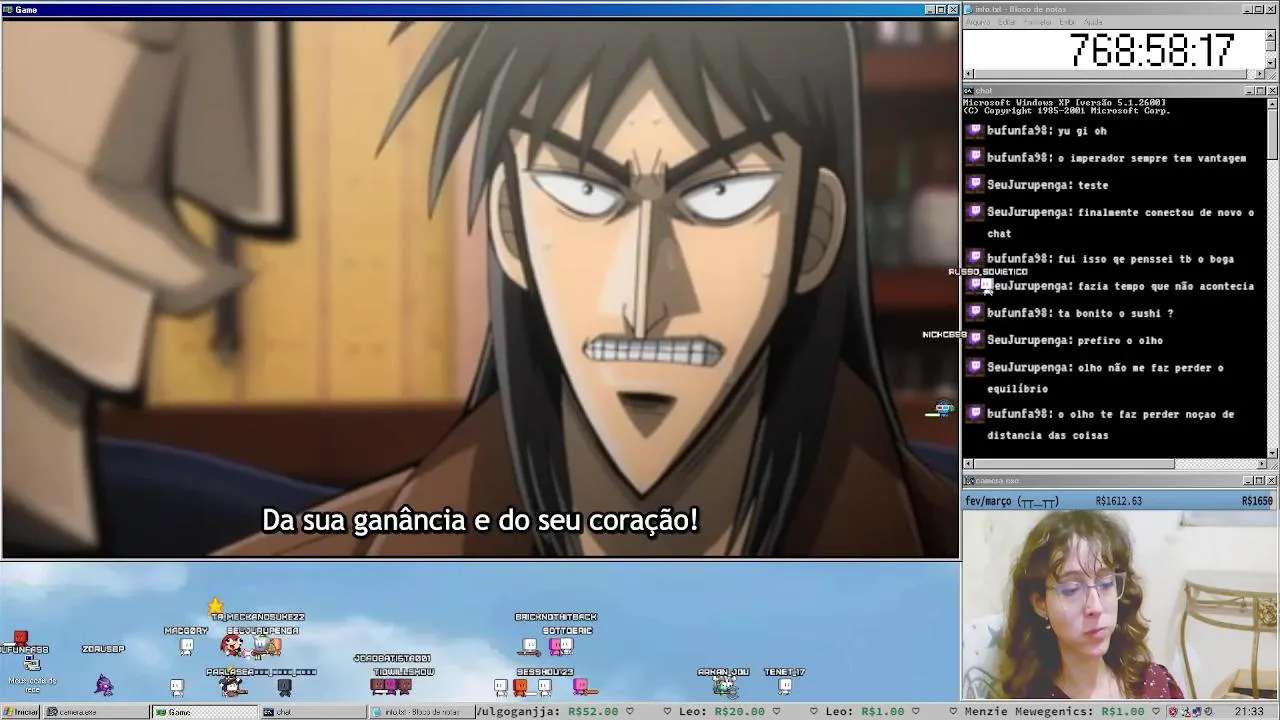Click the TENET_17 white avatar
Image resolution: width=1280 pixels, height=720 pixels.
click(x=785, y=686)
